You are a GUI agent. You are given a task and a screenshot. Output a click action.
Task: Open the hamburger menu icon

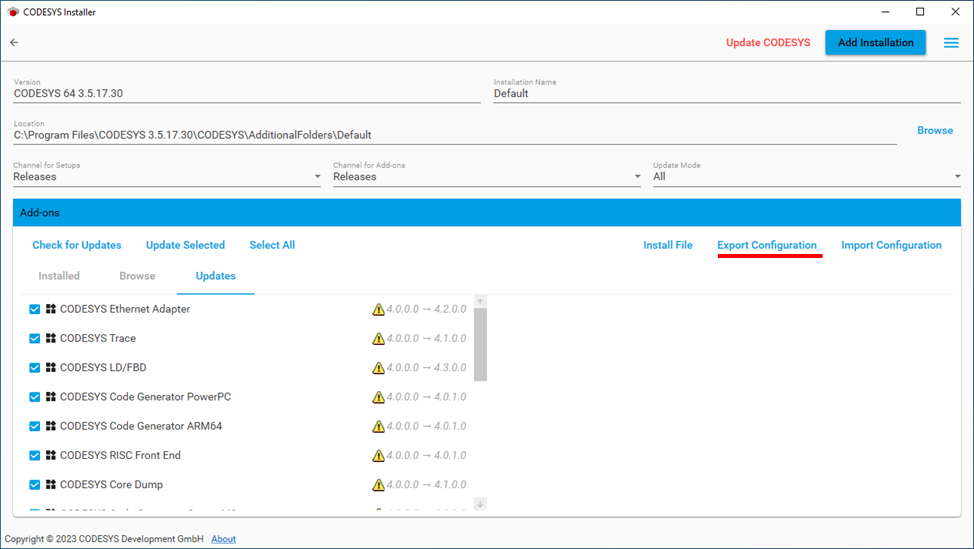tap(951, 43)
